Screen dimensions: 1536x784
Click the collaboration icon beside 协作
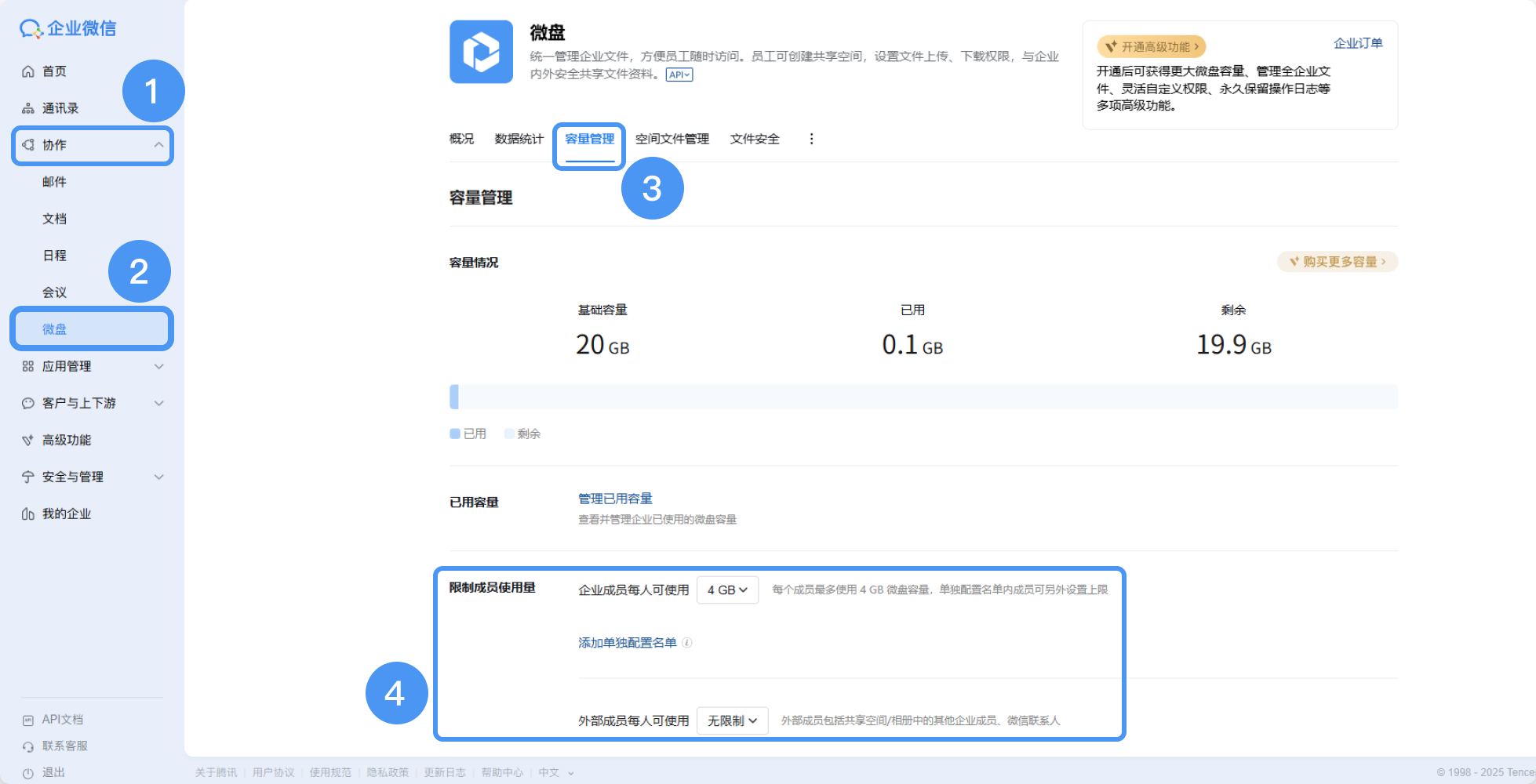[x=28, y=145]
